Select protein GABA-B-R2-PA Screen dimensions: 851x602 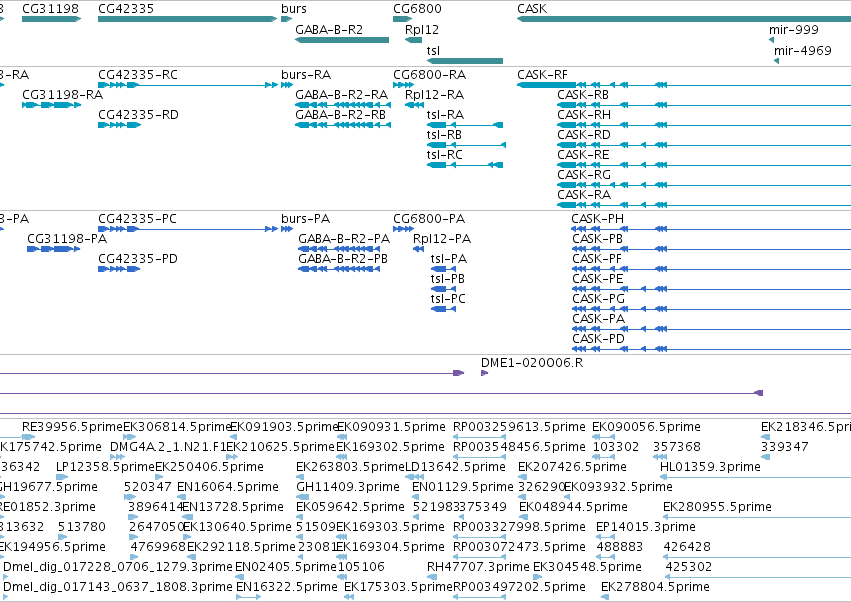click(x=339, y=249)
